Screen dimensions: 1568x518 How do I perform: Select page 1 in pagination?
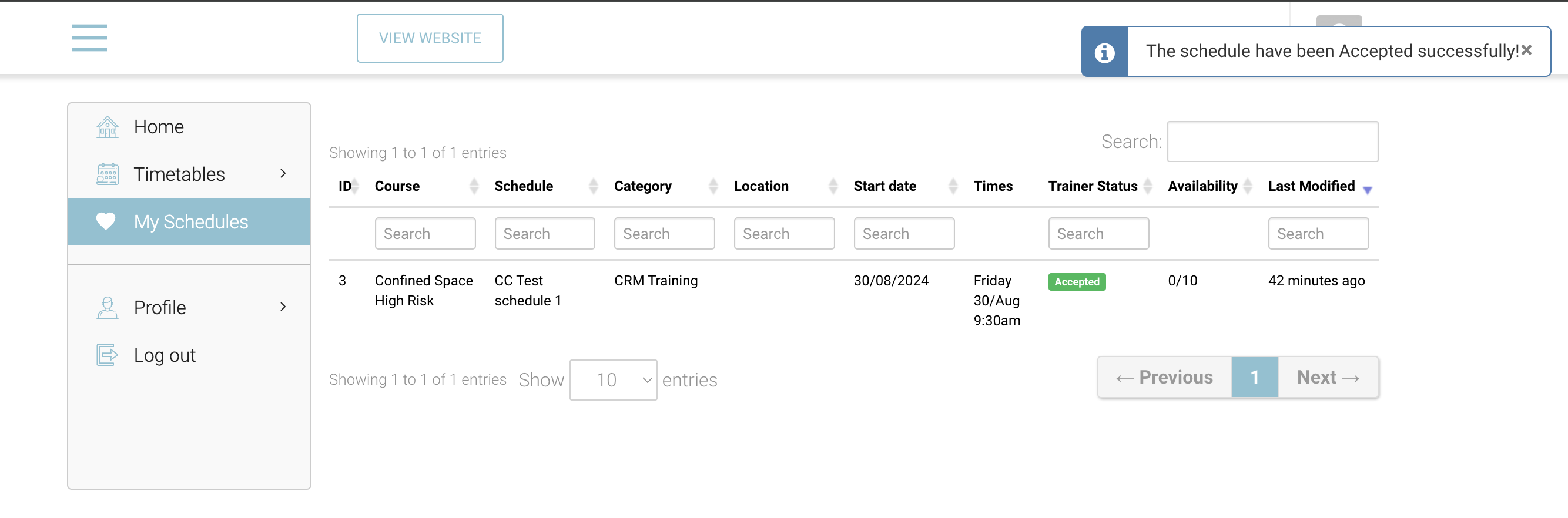1255,378
